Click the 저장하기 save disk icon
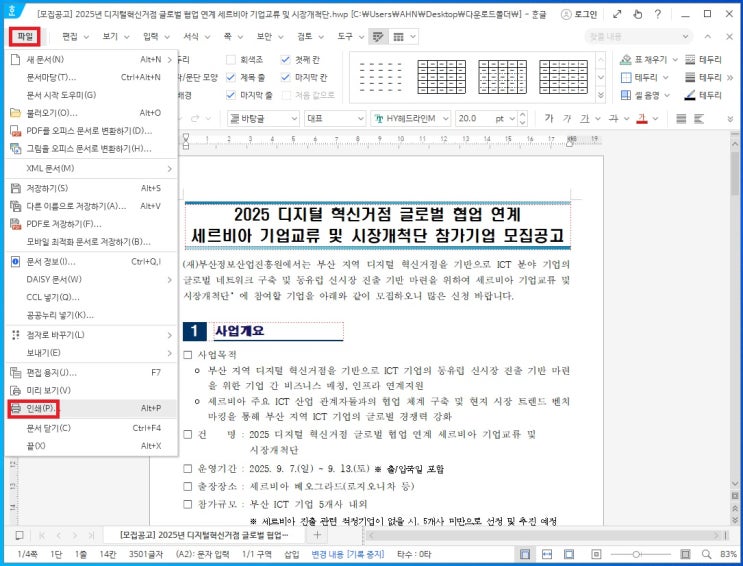 click(x=15, y=188)
